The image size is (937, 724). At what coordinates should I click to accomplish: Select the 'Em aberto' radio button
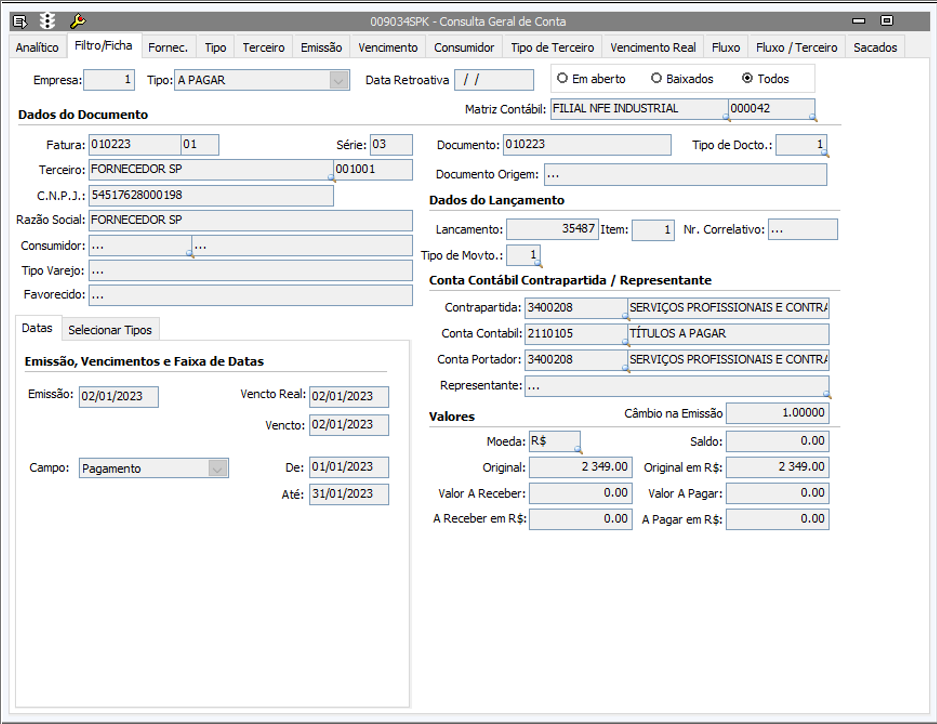point(563,78)
